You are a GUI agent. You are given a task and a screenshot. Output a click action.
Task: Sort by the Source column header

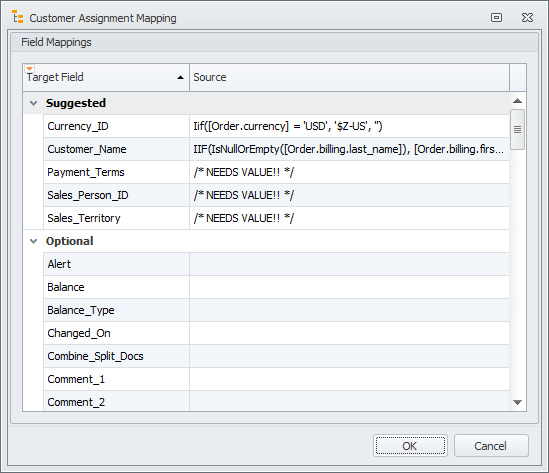tap(349, 77)
